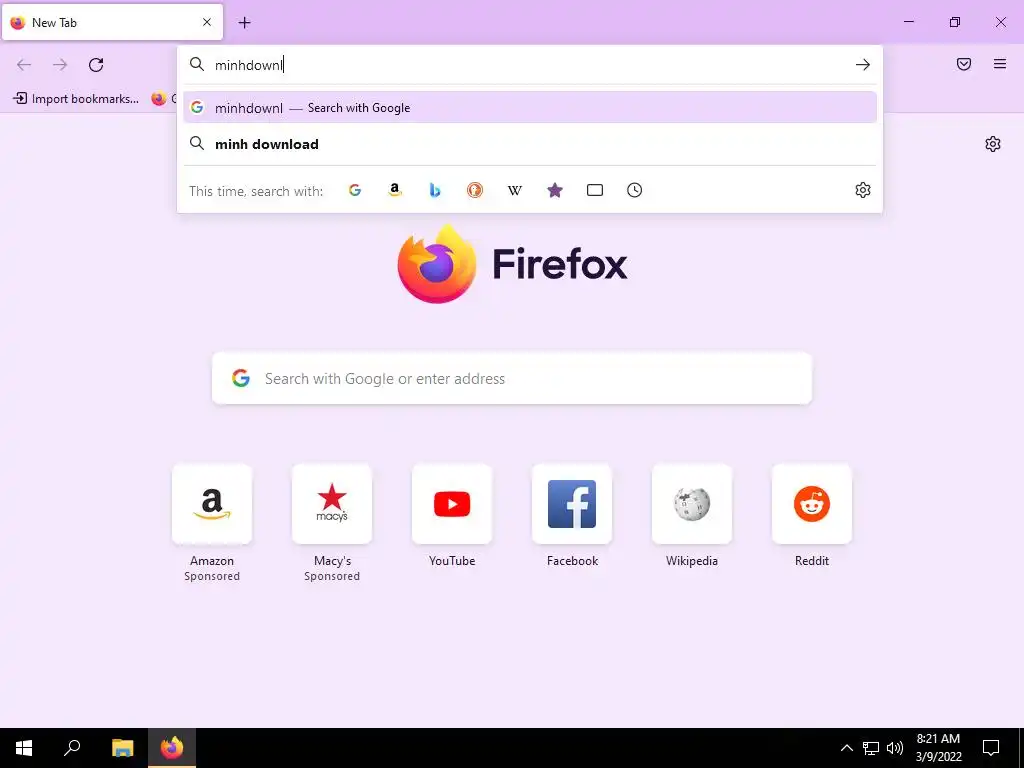Viewport: 1024px width, 768px height.
Task: Open the YouTube shortcut tile
Action: click(x=452, y=504)
